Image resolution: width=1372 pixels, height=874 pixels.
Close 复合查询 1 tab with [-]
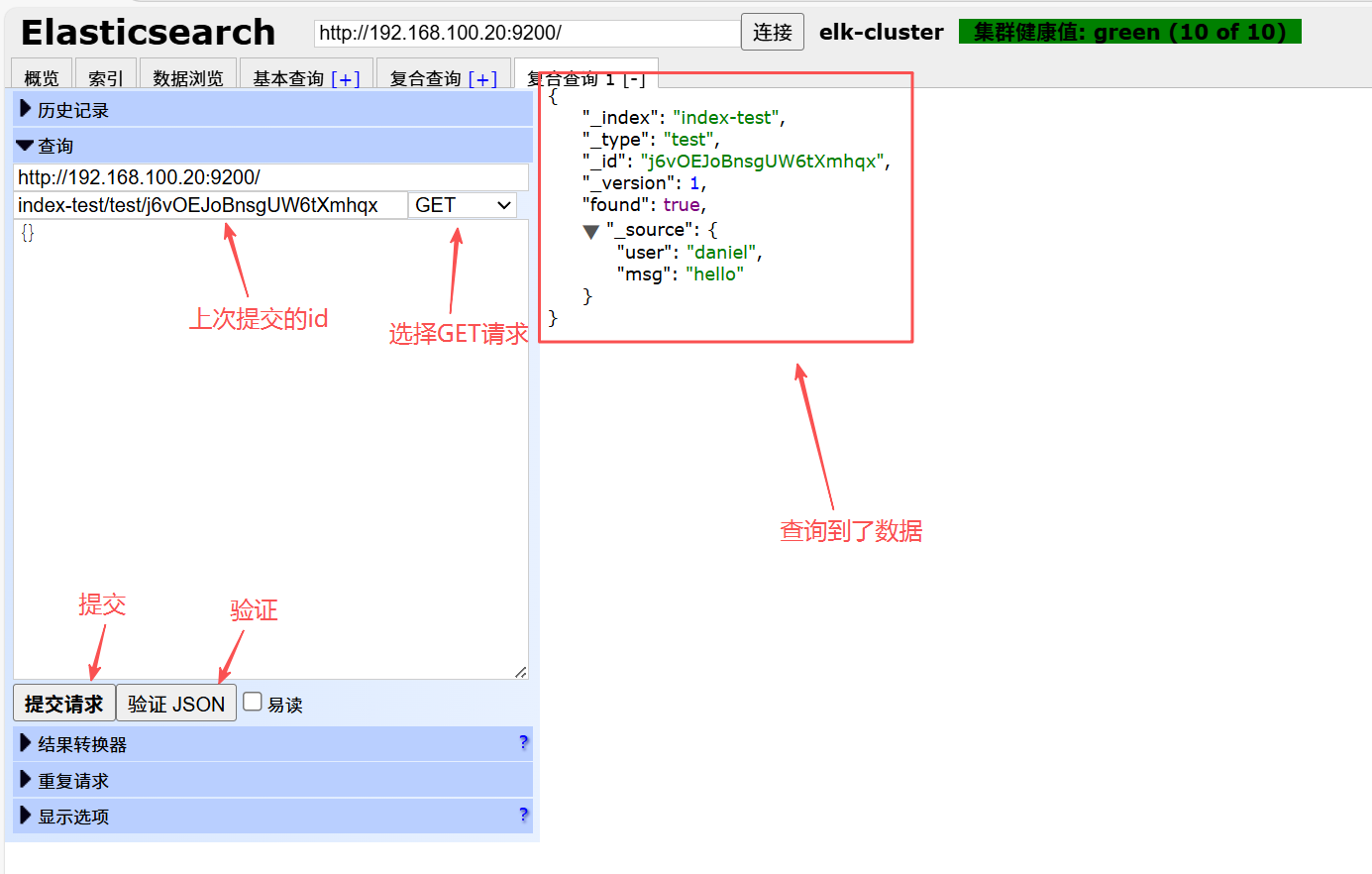(x=634, y=78)
